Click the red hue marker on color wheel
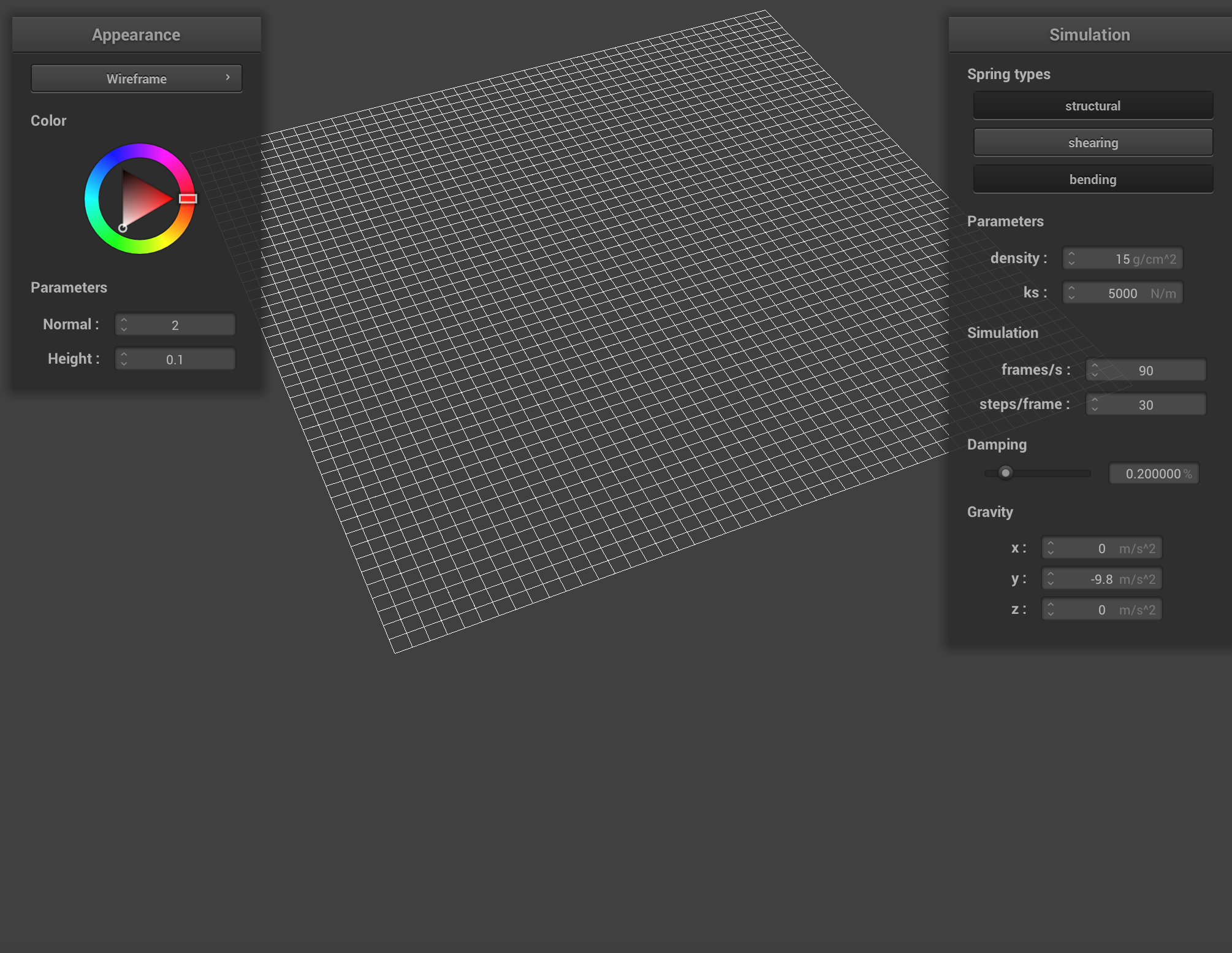Viewport: 1232px width, 953px height. coord(188,199)
